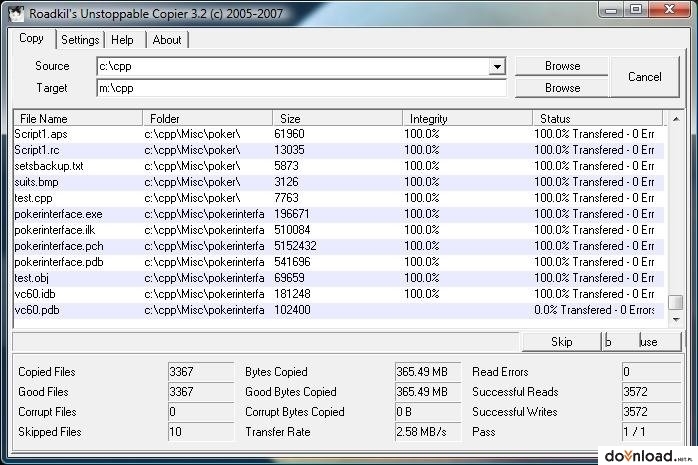Maximize the Unstoppable Copier window
The image size is (698, 465).
[636, 10]
